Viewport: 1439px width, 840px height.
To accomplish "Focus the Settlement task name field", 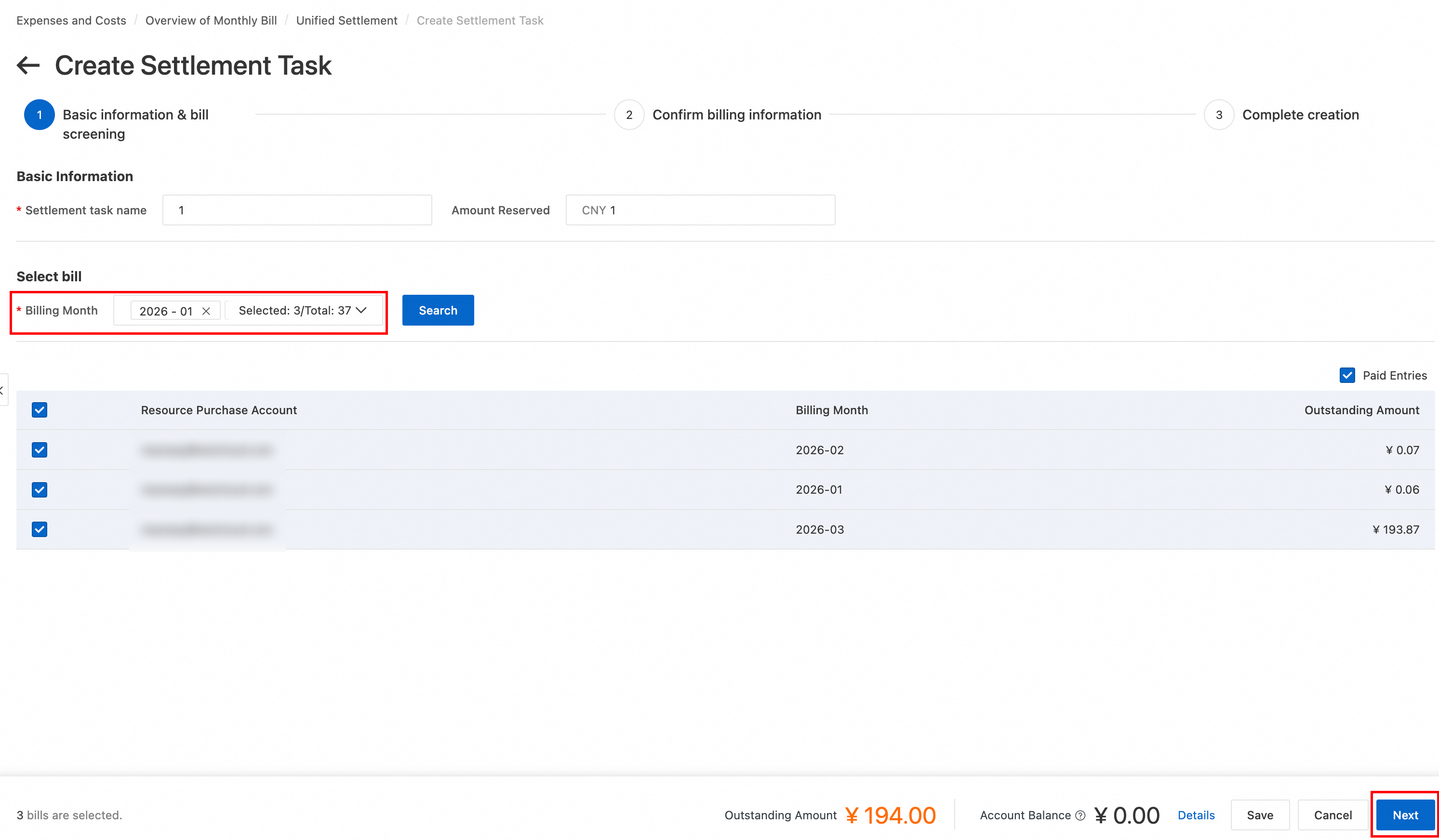I will (297, 210).
